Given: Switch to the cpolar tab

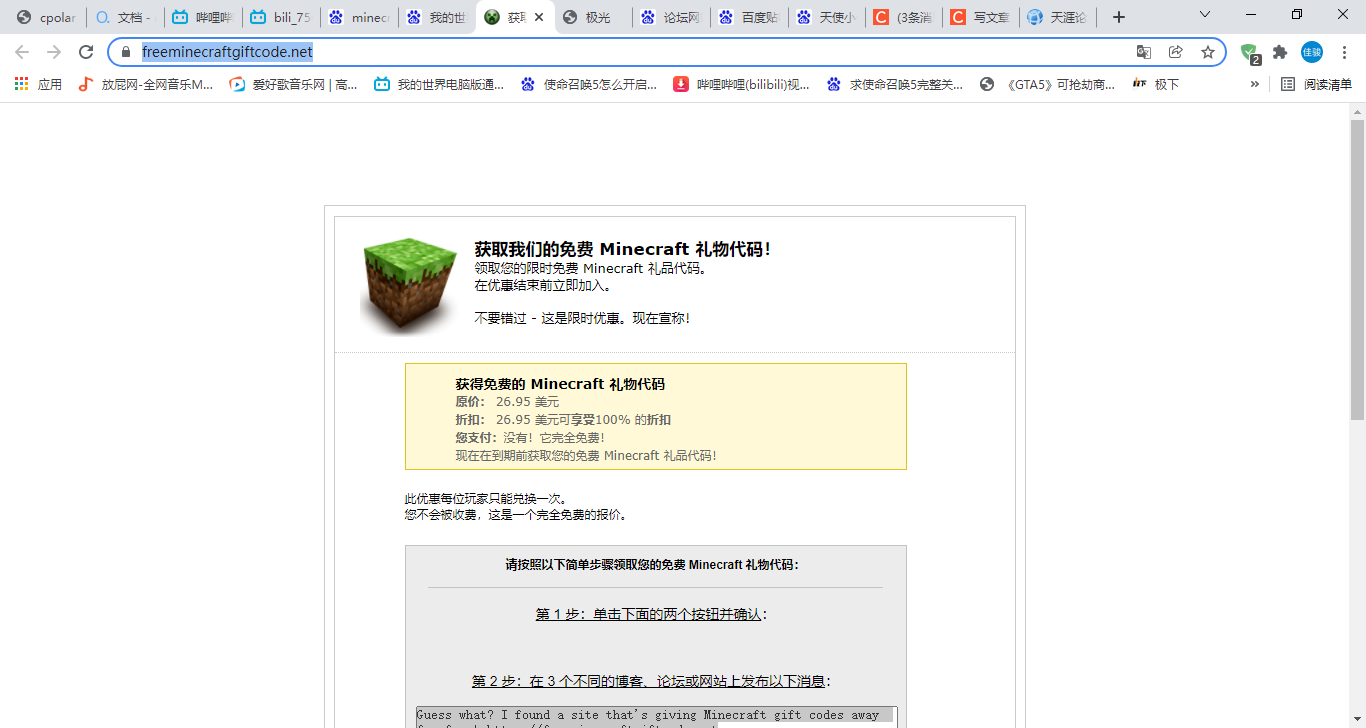Looking at the screenshot, I should [46, 17].
